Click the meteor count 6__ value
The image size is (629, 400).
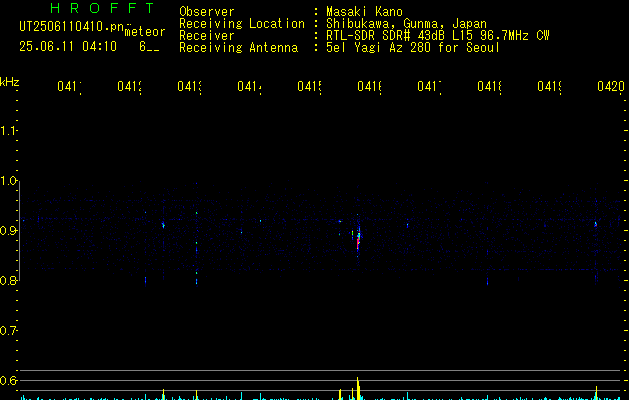tap(149, 47)
